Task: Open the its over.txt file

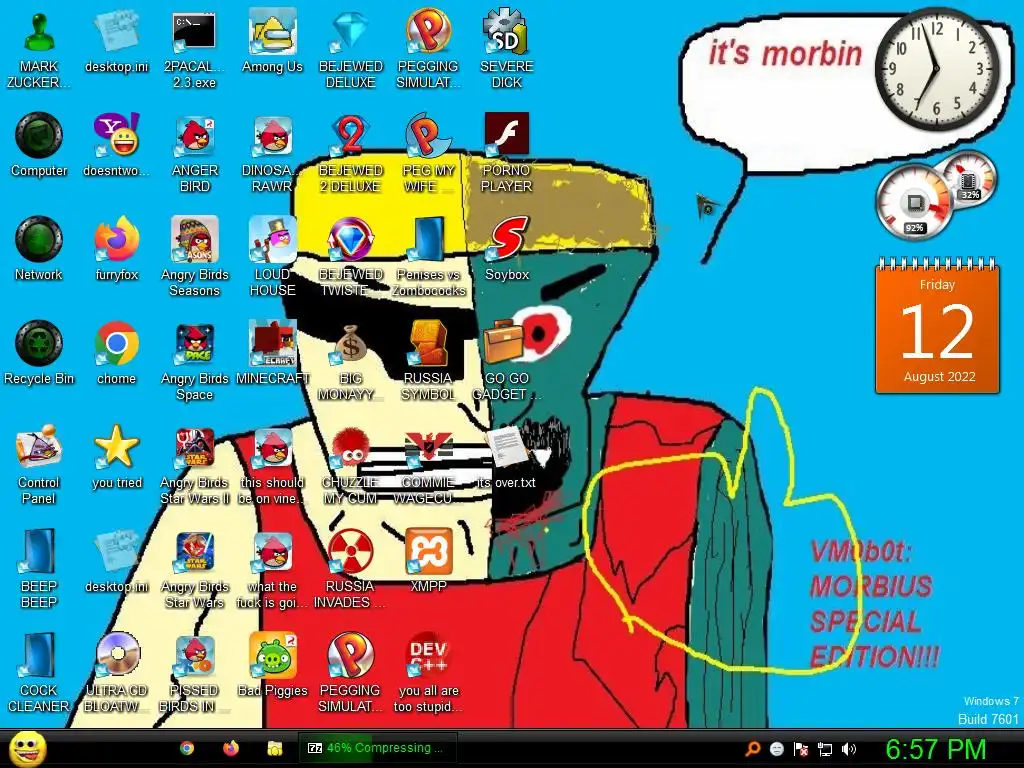Action: point(507,458)
